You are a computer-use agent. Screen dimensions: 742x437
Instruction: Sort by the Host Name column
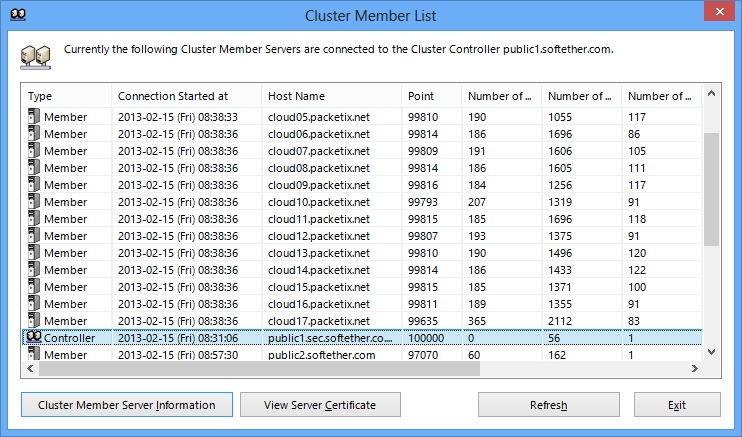(x=331, y=96)
